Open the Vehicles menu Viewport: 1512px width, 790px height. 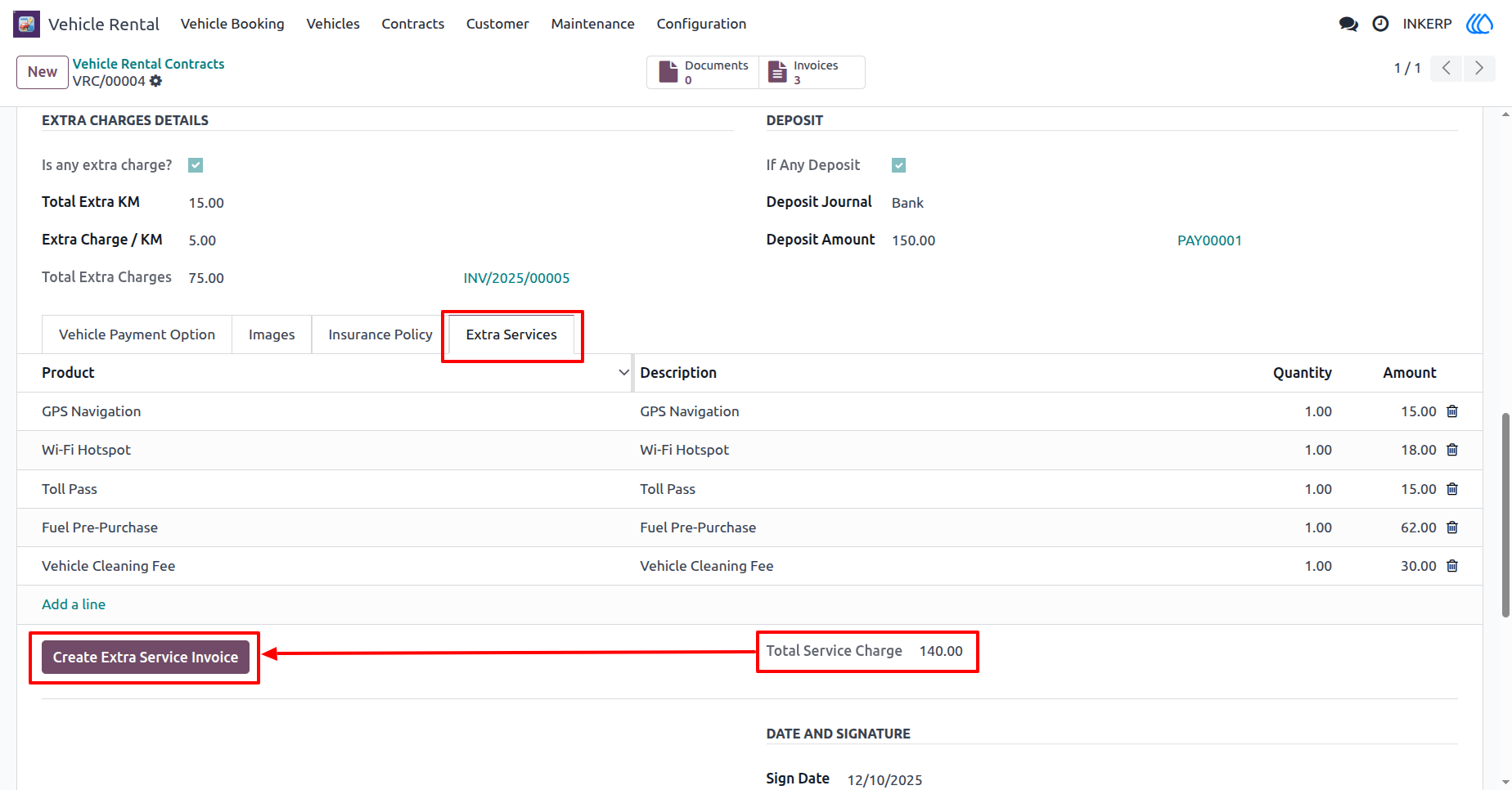tap(333, 24)
